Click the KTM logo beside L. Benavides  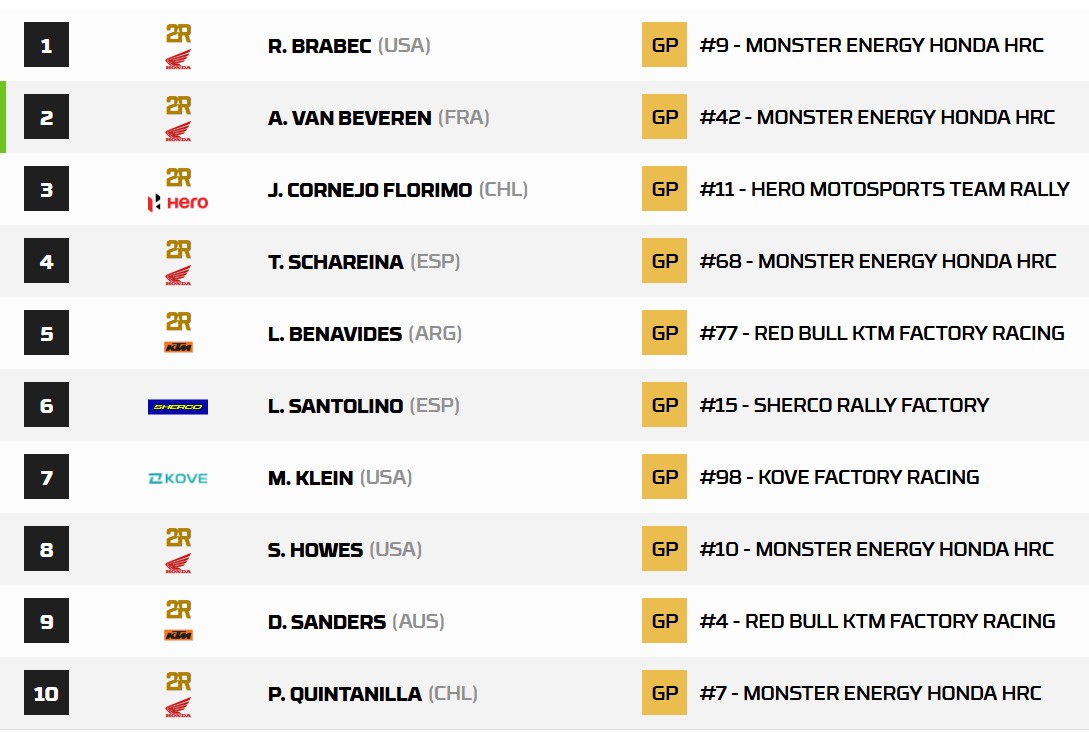[x=178, y=347]
